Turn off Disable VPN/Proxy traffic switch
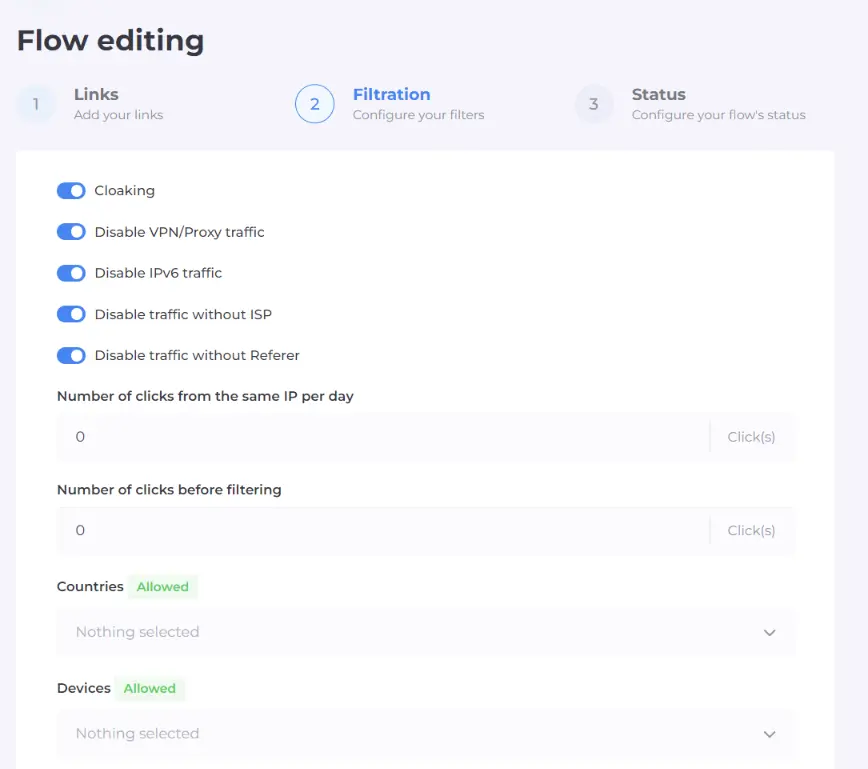 pyautogui.click(x=71, y=232)
